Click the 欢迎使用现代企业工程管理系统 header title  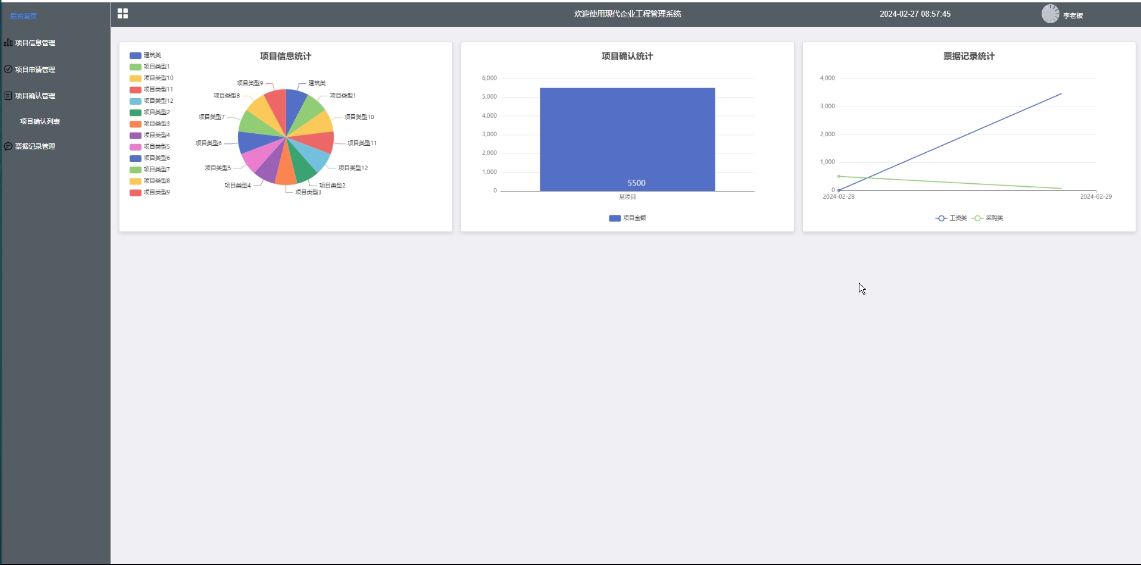(x=627, y=15)
